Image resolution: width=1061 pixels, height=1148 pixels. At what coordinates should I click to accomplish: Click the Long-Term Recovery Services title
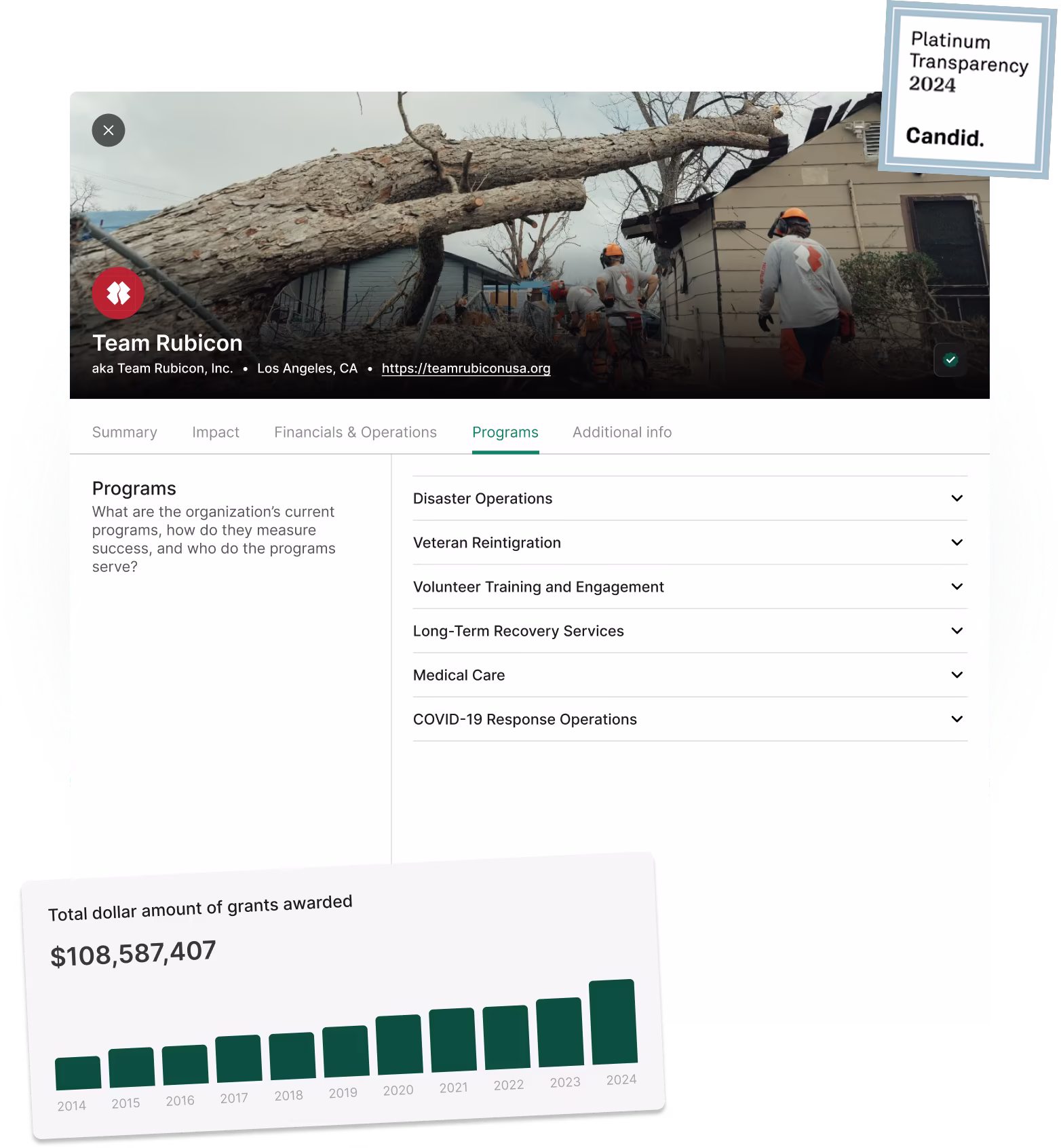click(518, 631)
